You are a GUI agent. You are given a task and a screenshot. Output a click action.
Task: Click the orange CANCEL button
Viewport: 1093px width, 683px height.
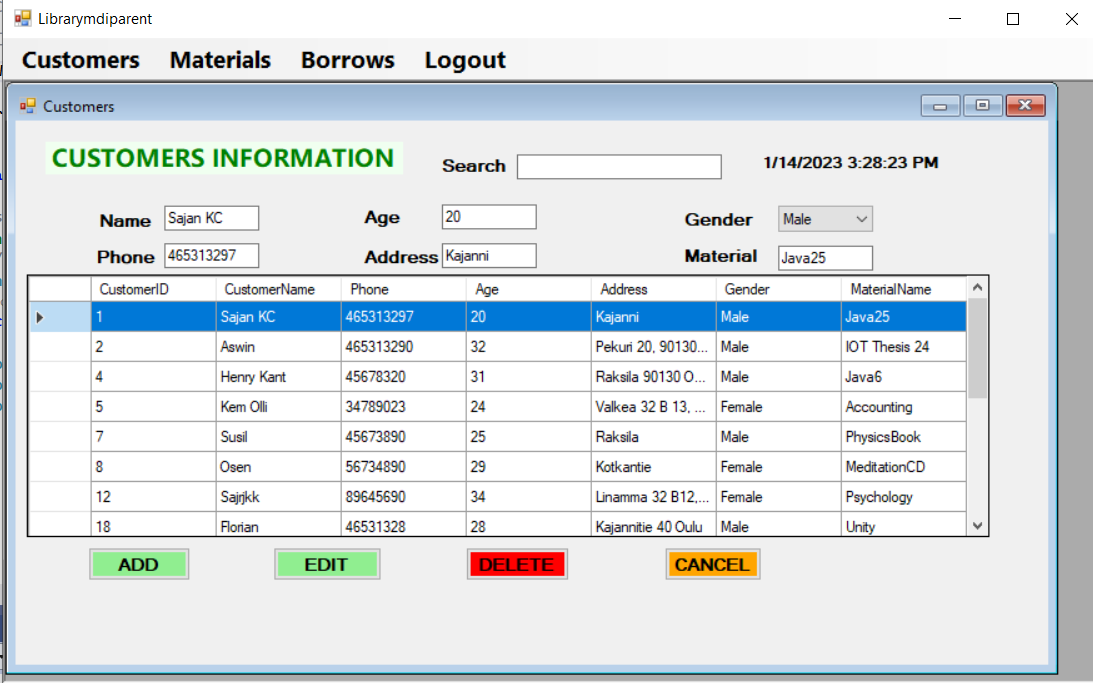[x=712, y=565]
